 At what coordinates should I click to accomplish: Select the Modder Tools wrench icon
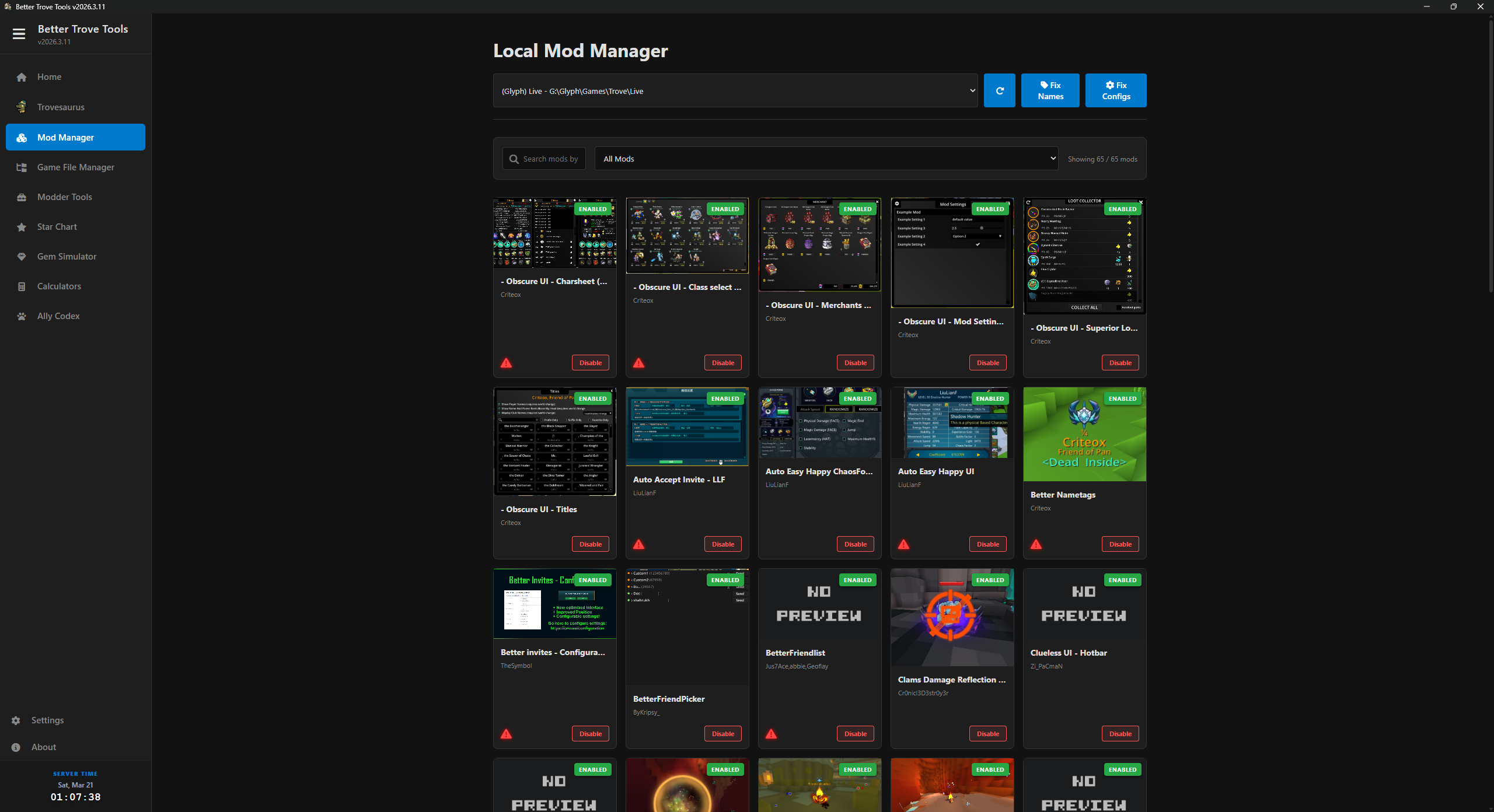pos(21,197)
